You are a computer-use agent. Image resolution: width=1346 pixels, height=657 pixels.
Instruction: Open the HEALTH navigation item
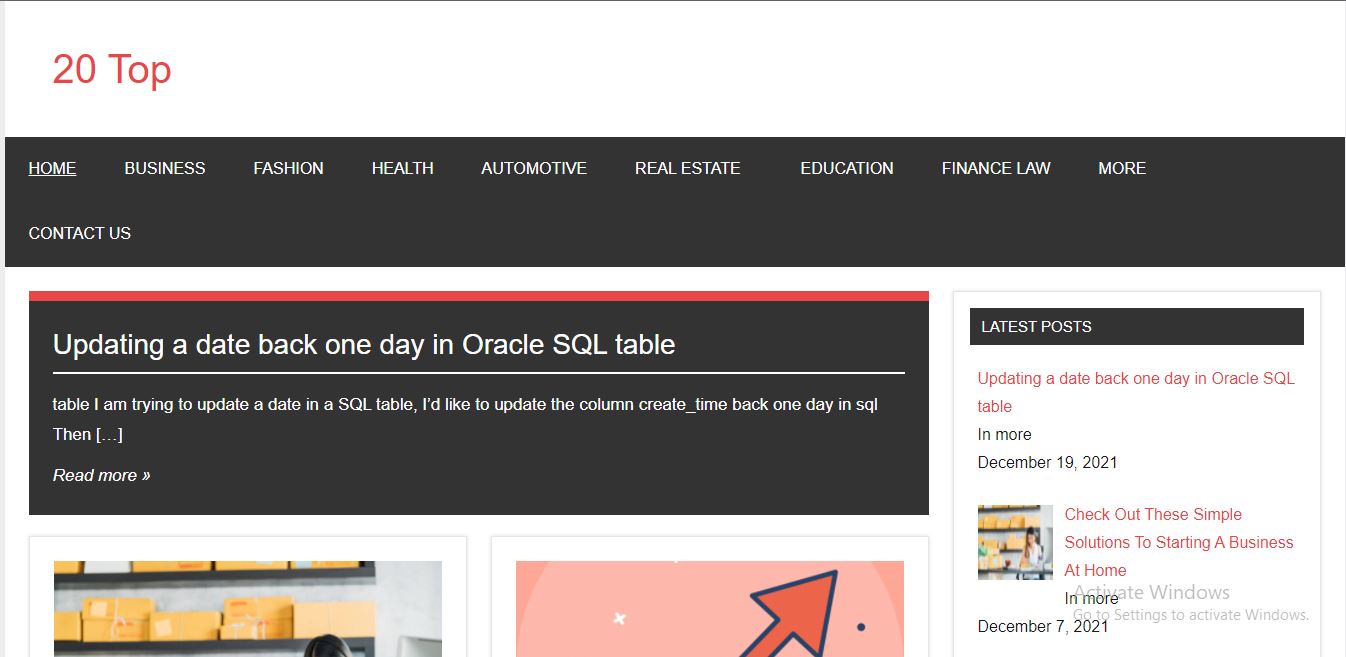403,168
